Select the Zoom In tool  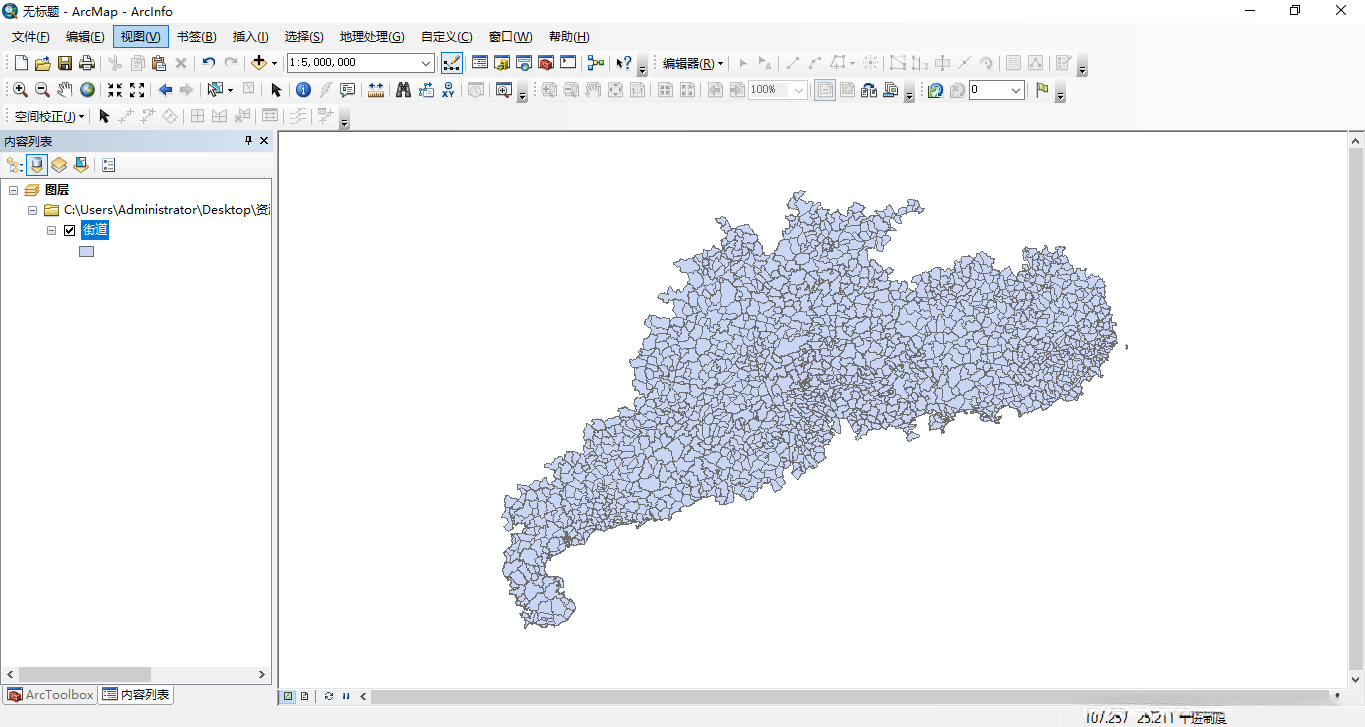(20, 90)
